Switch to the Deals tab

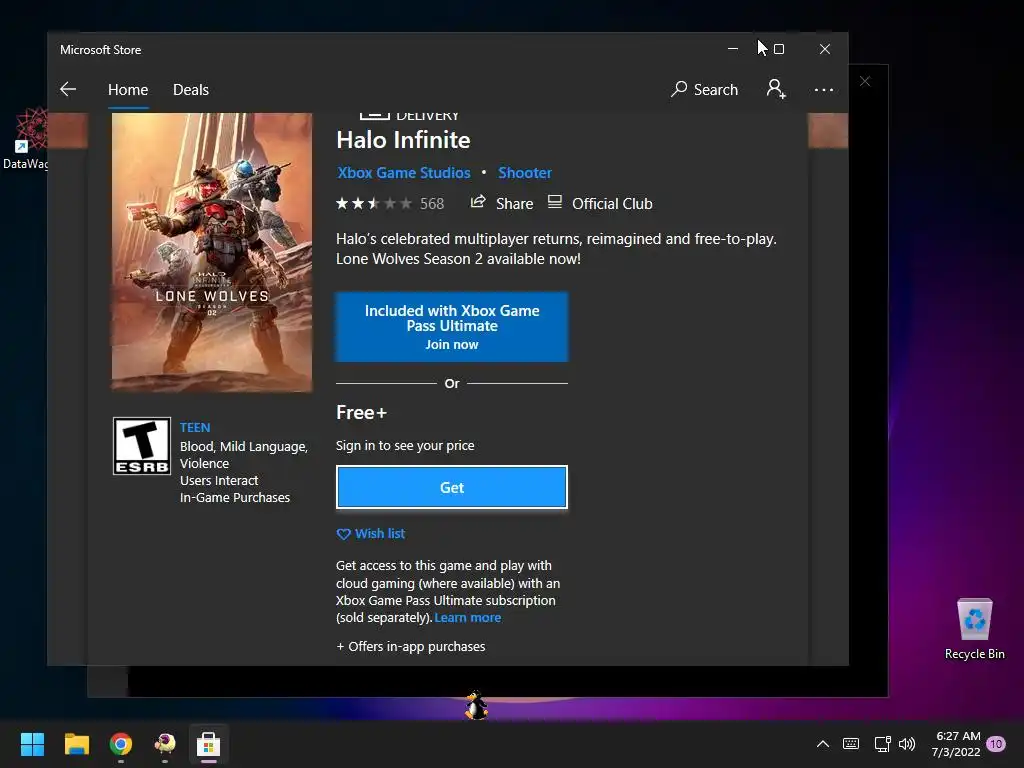pyautogui.click(x=191, y=89)
